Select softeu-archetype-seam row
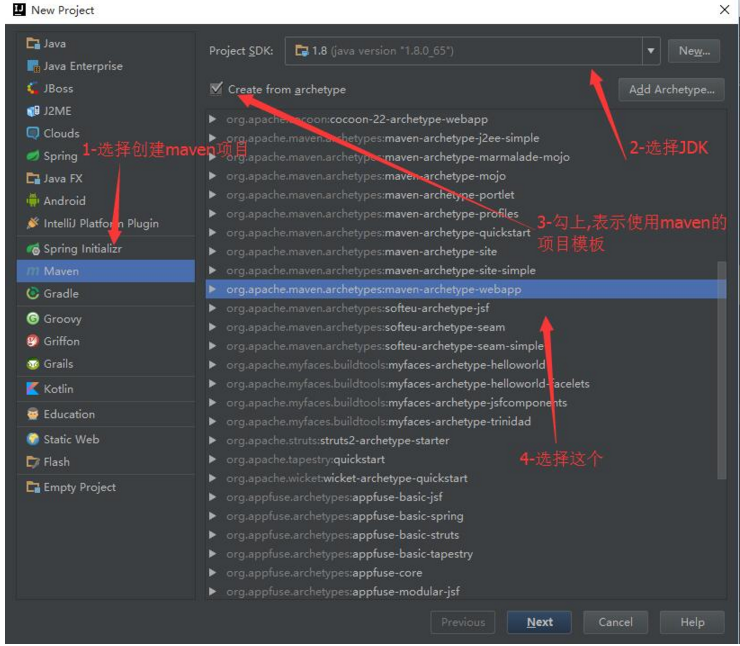Image resolution: width=740 pixels, height=646 pixels. coord(466,327)
